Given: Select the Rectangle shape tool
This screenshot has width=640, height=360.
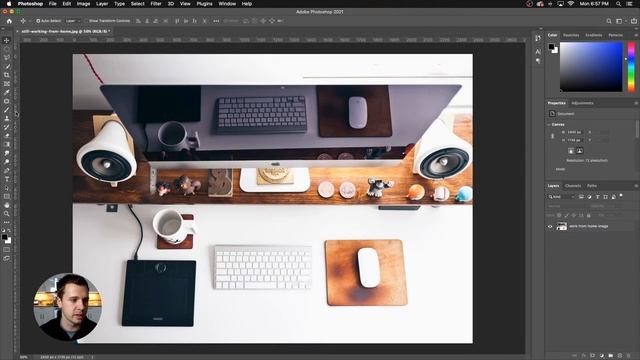Looking at the screenshot, I should coord(7,197).
